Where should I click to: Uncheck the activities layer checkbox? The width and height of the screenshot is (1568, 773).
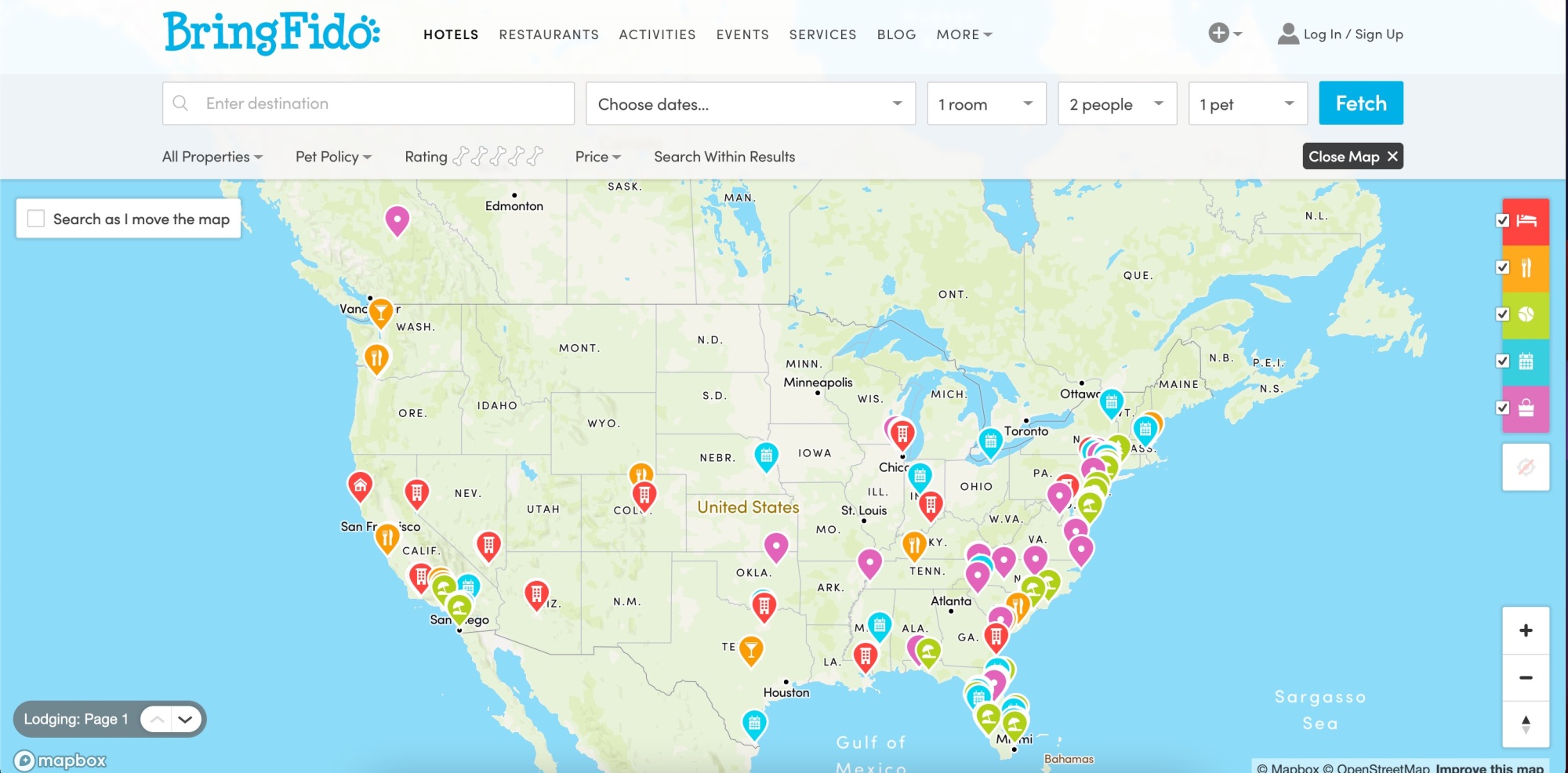click(1502, 314)
